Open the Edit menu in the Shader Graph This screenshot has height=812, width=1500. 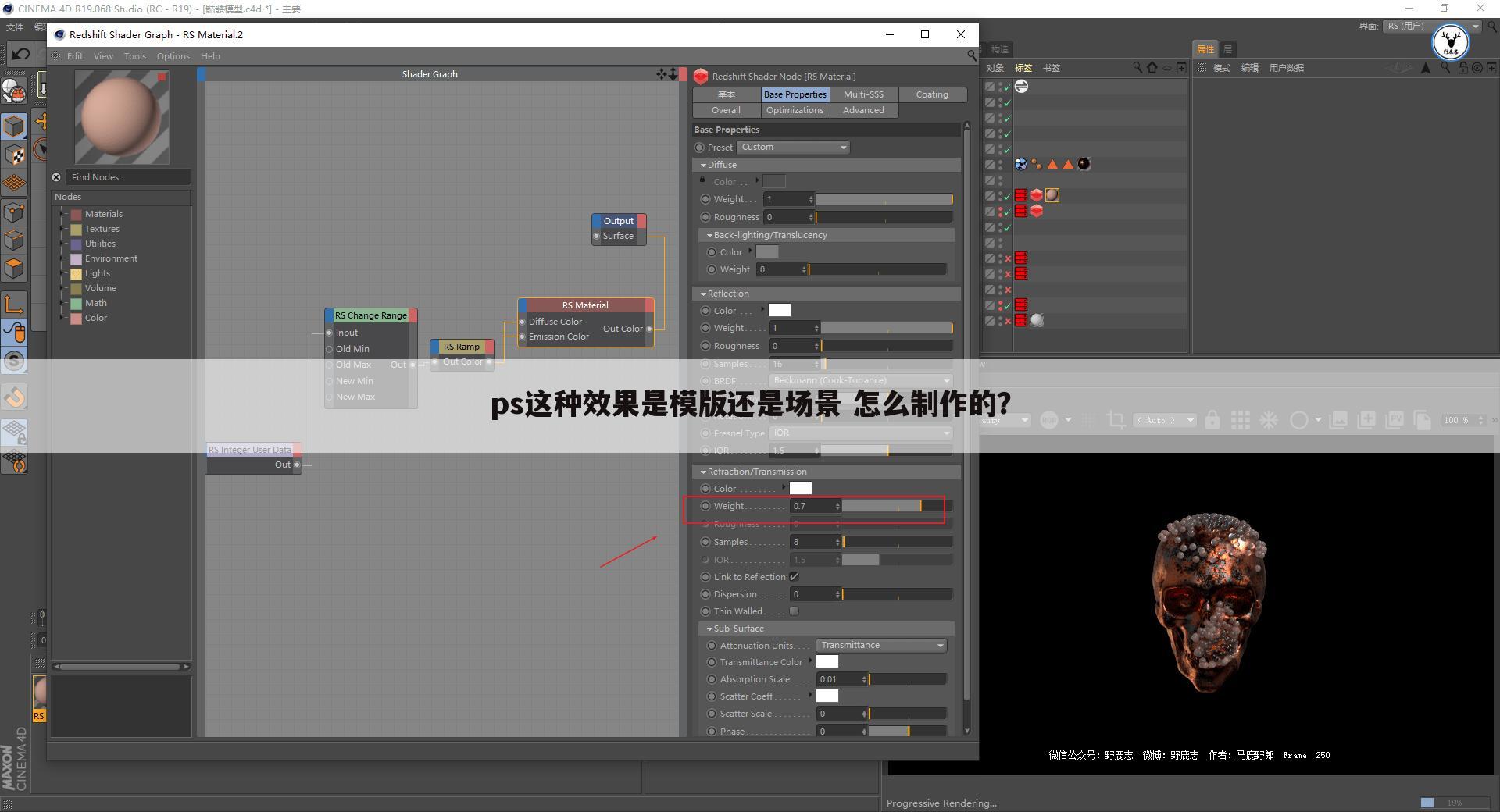coord(75,56)
